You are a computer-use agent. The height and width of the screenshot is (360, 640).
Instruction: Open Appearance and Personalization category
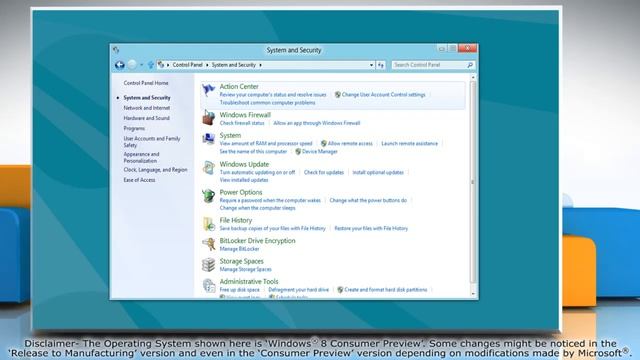[x=141, y=157]
